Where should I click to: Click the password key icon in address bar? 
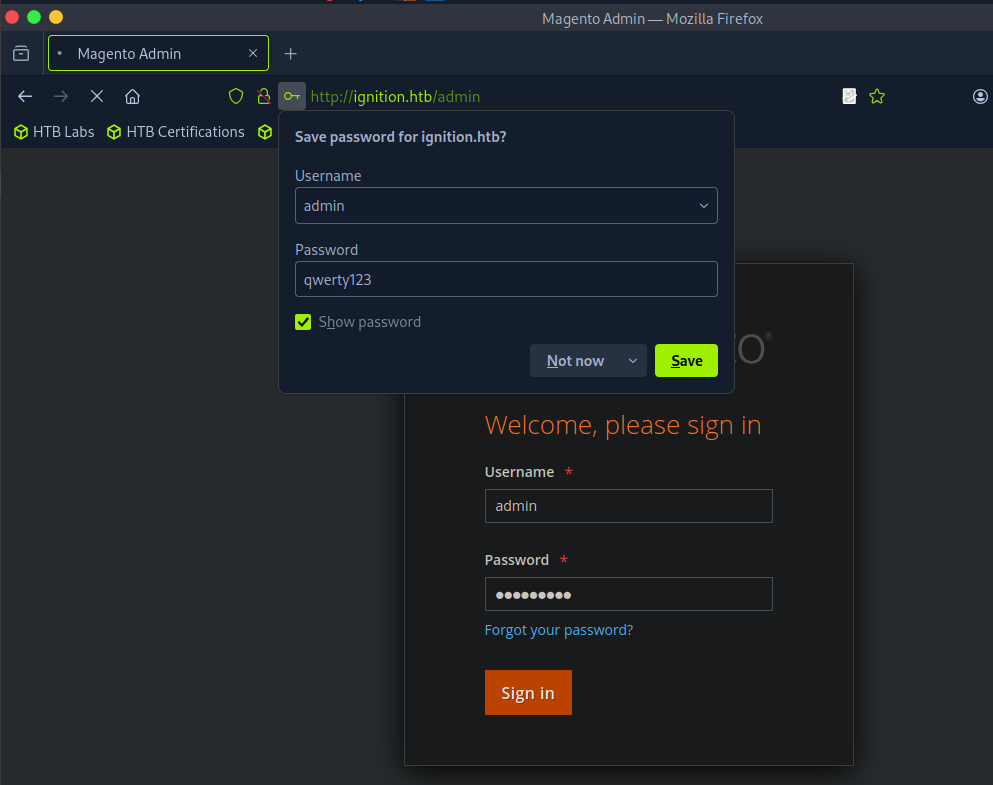291,96
